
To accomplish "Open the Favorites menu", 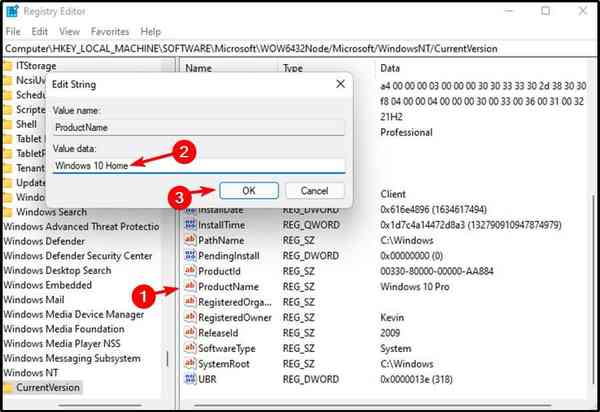I will click(x=110, y=31).
